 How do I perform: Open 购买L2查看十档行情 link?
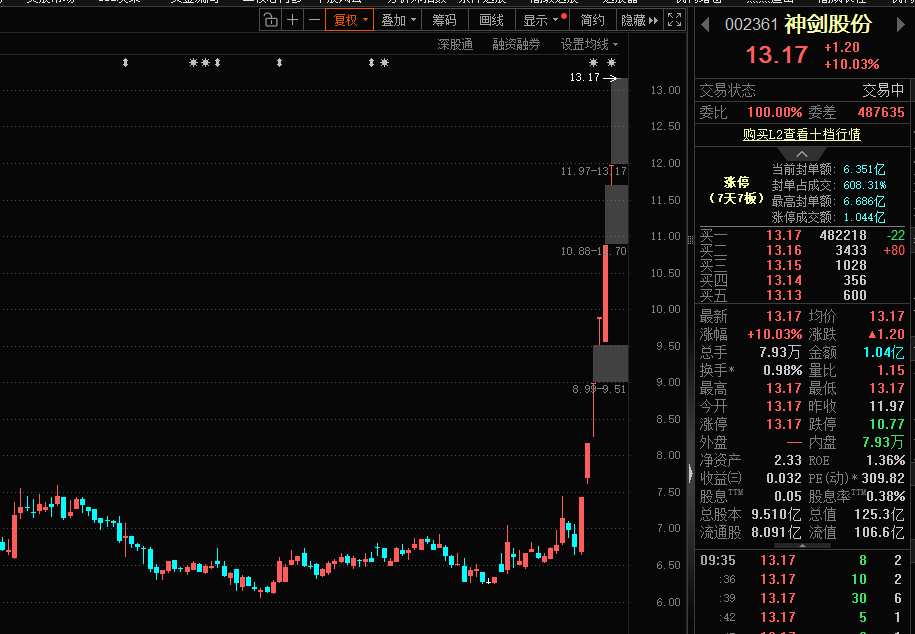click(801, 134)
